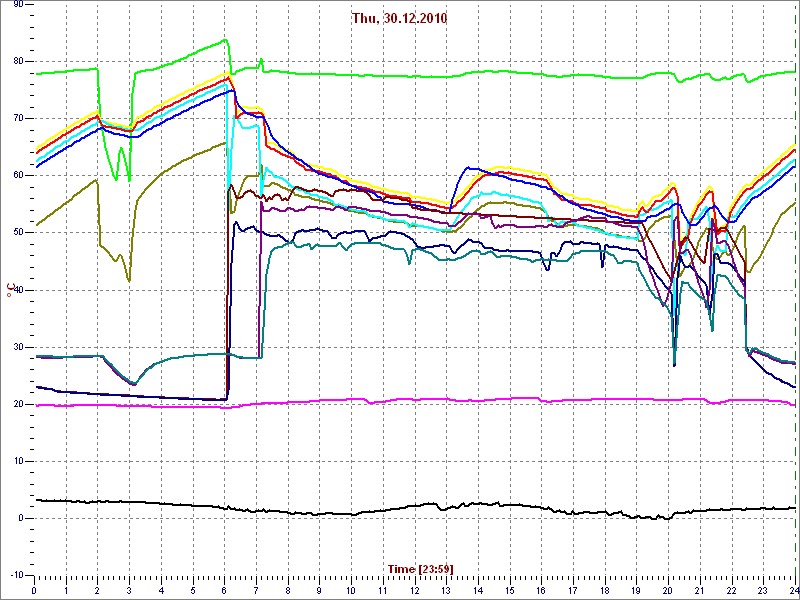Click the chart date title Thu, 30.12.2010
This screenshot has height=600, width=800.
(399, 18)
